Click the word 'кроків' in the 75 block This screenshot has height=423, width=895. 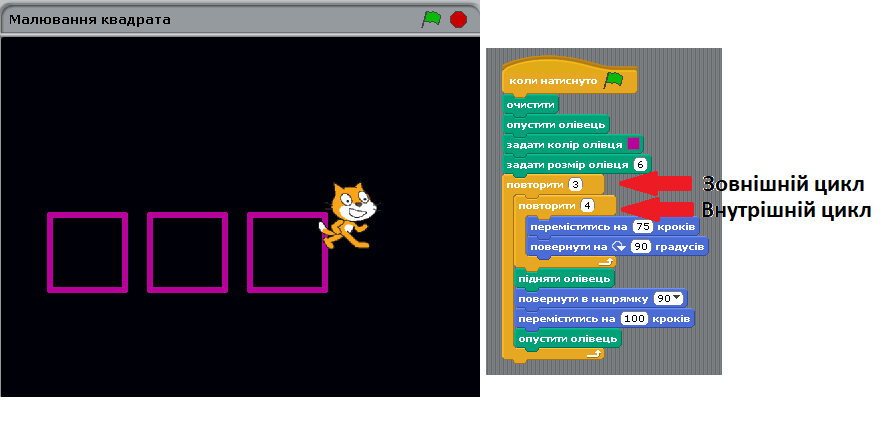coord(675,227)
